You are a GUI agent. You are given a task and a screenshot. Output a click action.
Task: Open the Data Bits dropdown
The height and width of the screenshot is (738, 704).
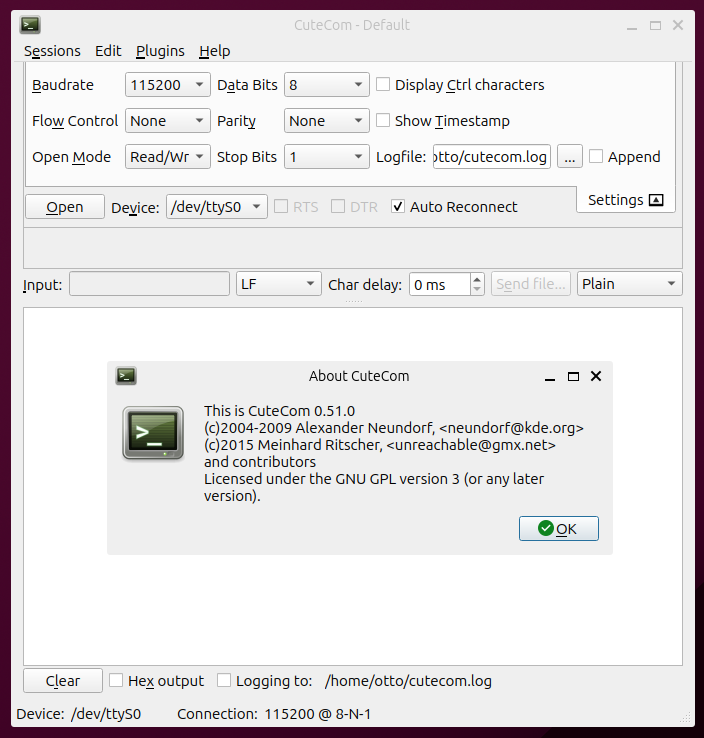point(327,85)
